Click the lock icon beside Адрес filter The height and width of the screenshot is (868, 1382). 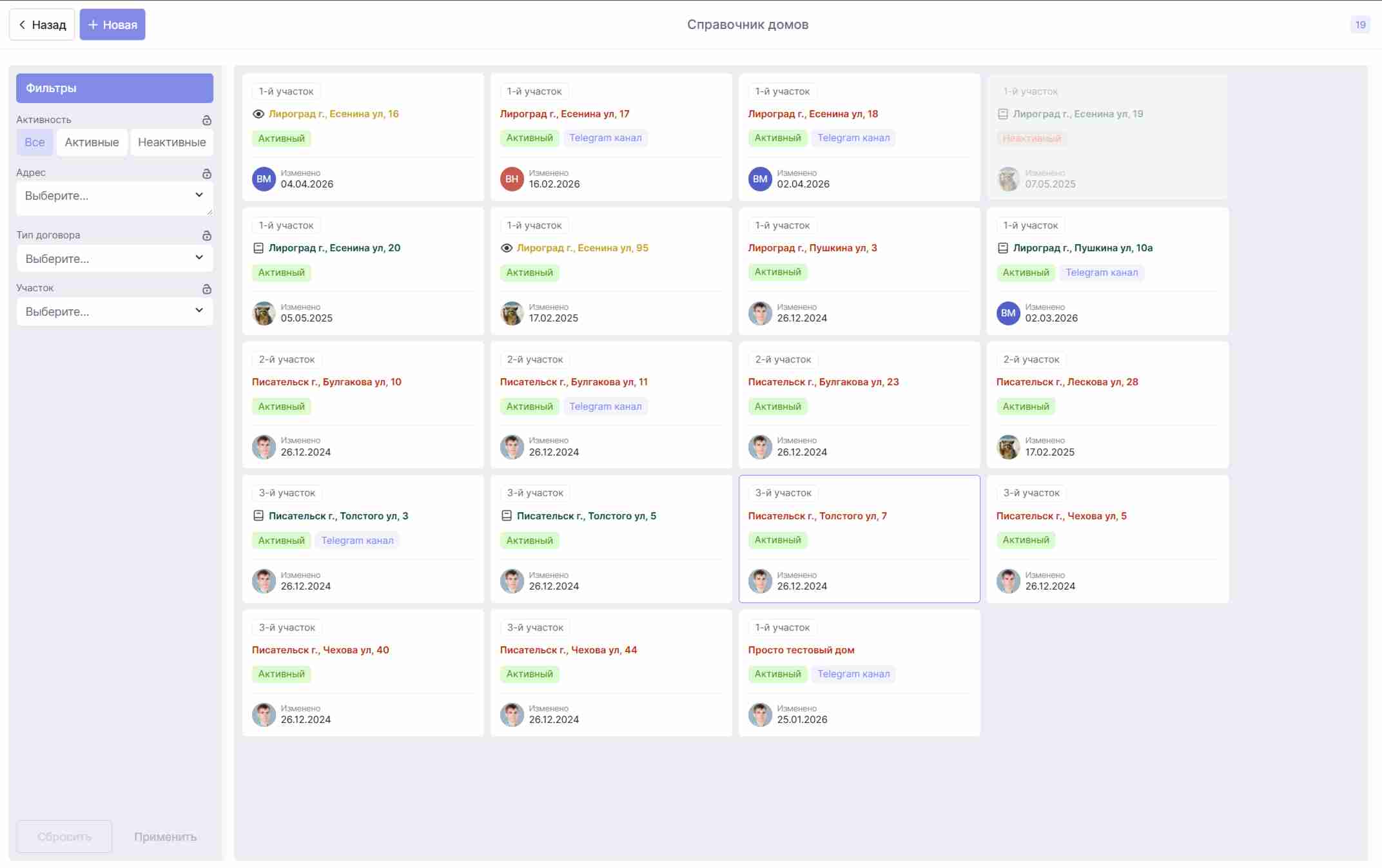(x=206, y=174)
